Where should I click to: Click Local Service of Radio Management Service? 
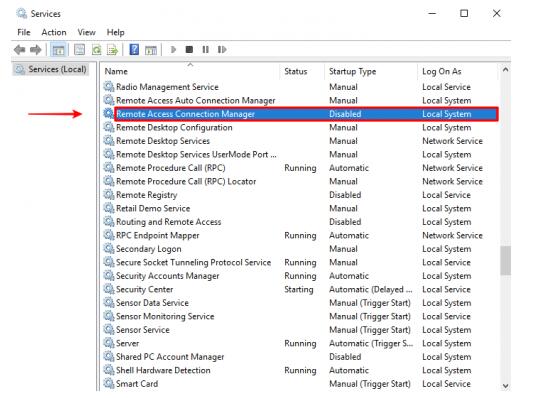point(446,87)
